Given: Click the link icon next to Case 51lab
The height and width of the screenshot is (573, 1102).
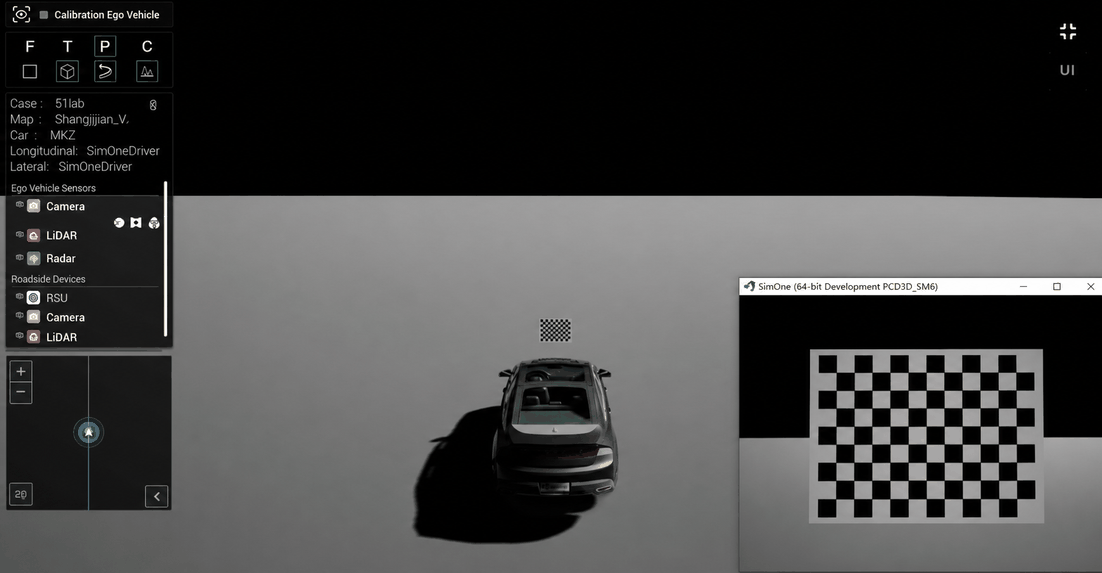Looking at the screenshot, I should coord(153,105).
